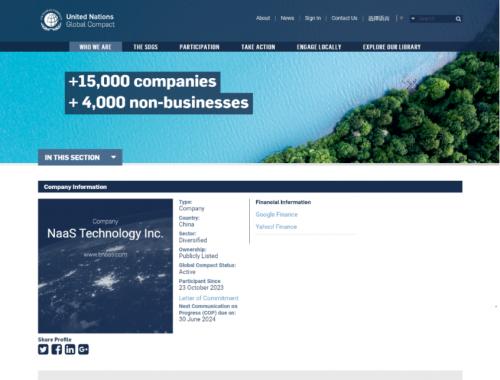The height and width of the screenshot is (380, 500).
Task: Open the Engage Locally menu
Action: pos(319,47)
